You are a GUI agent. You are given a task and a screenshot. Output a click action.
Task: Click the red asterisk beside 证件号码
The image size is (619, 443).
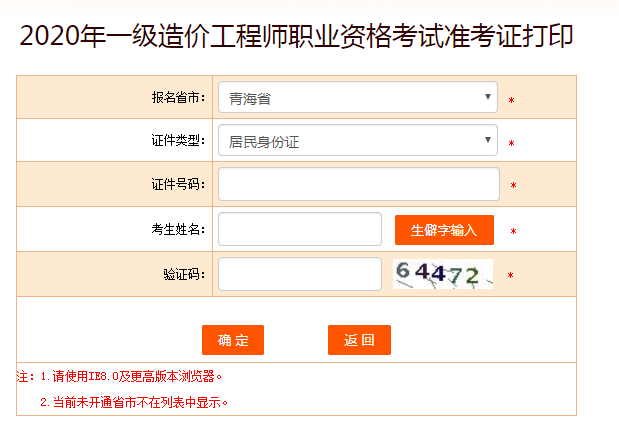[x=513, y=186]
